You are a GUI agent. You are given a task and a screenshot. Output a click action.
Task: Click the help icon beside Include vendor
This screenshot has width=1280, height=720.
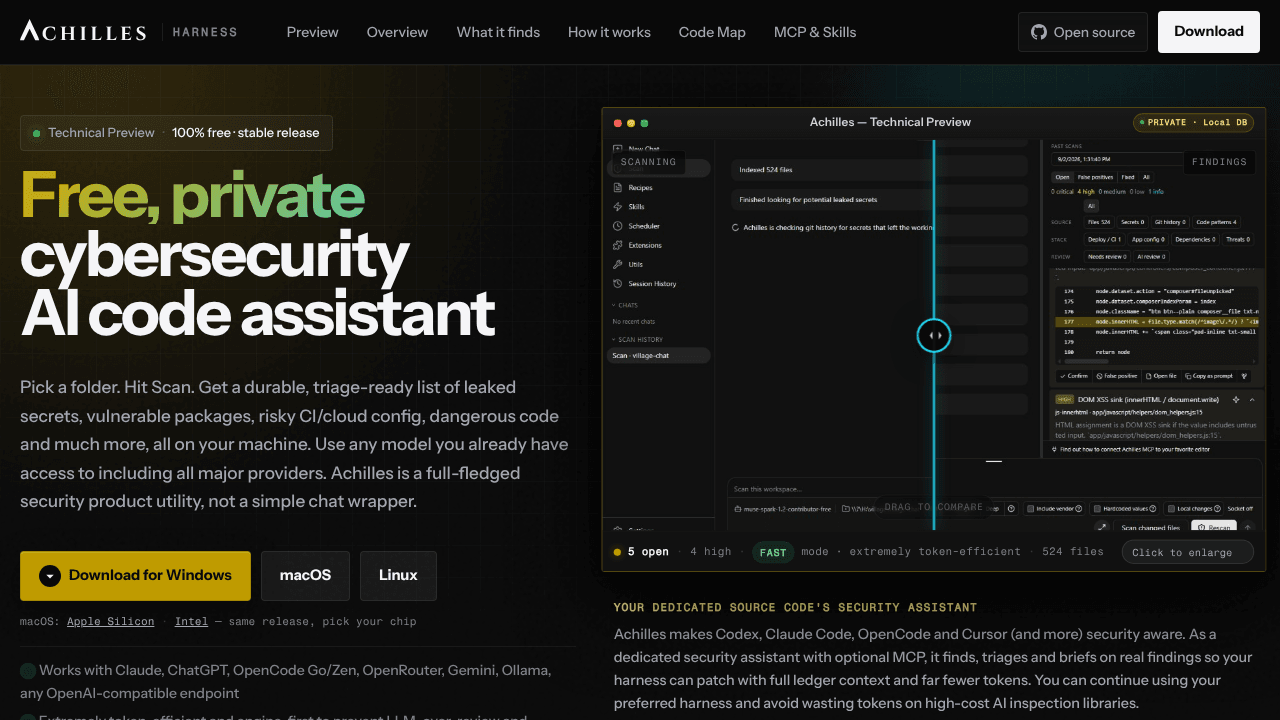click(x=1077, y=508)
